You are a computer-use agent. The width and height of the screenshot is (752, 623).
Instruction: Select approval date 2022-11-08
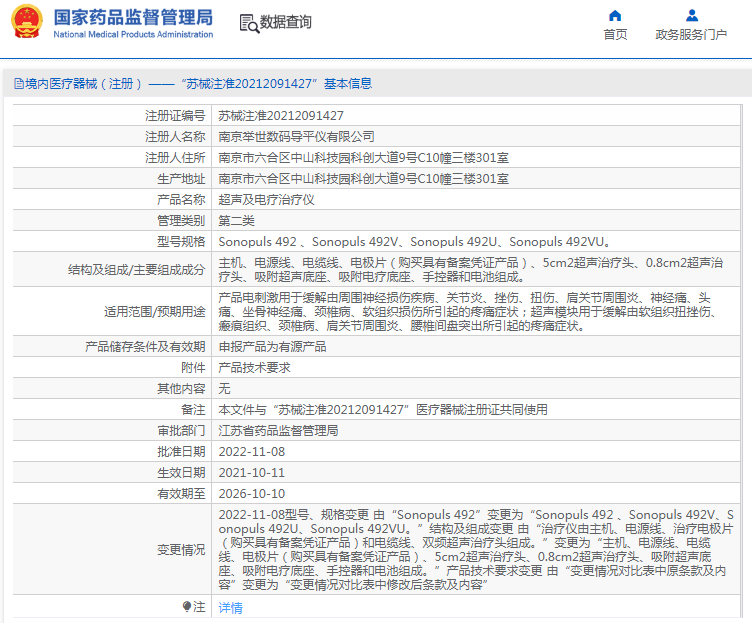[x=252, y=452]
